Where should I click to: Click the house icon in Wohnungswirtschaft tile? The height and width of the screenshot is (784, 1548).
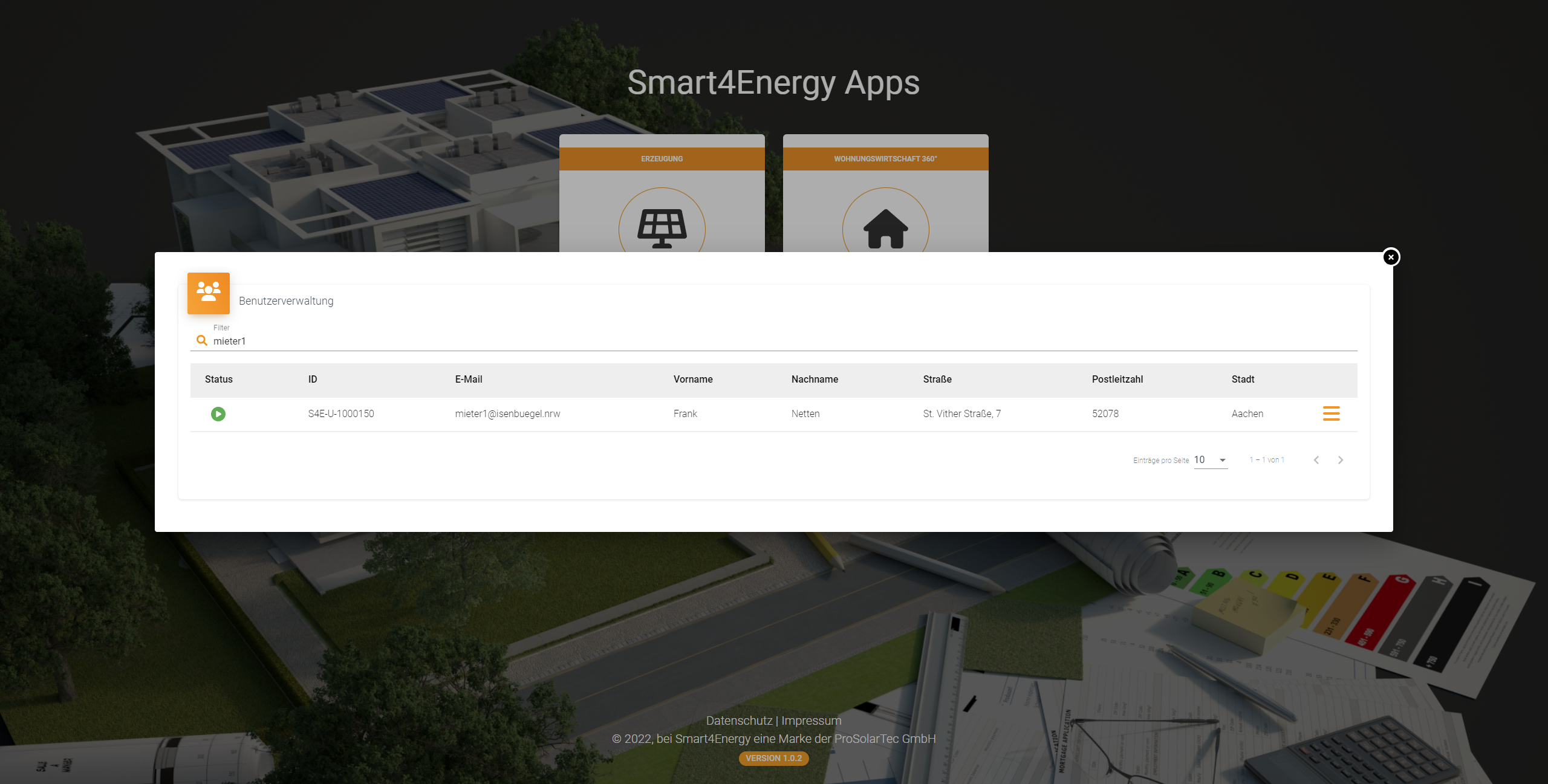(886, 228)
